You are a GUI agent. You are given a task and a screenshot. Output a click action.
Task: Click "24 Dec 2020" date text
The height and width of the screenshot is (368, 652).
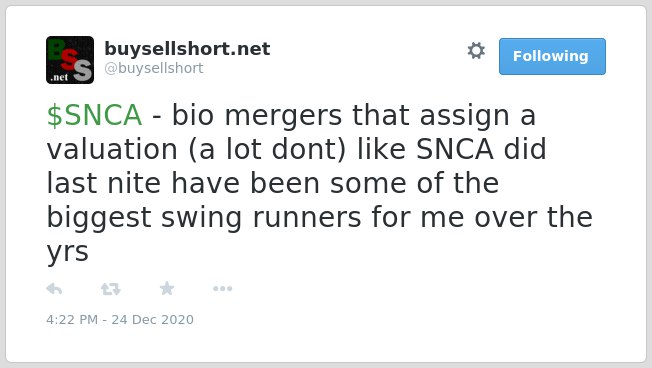[153, 319]
